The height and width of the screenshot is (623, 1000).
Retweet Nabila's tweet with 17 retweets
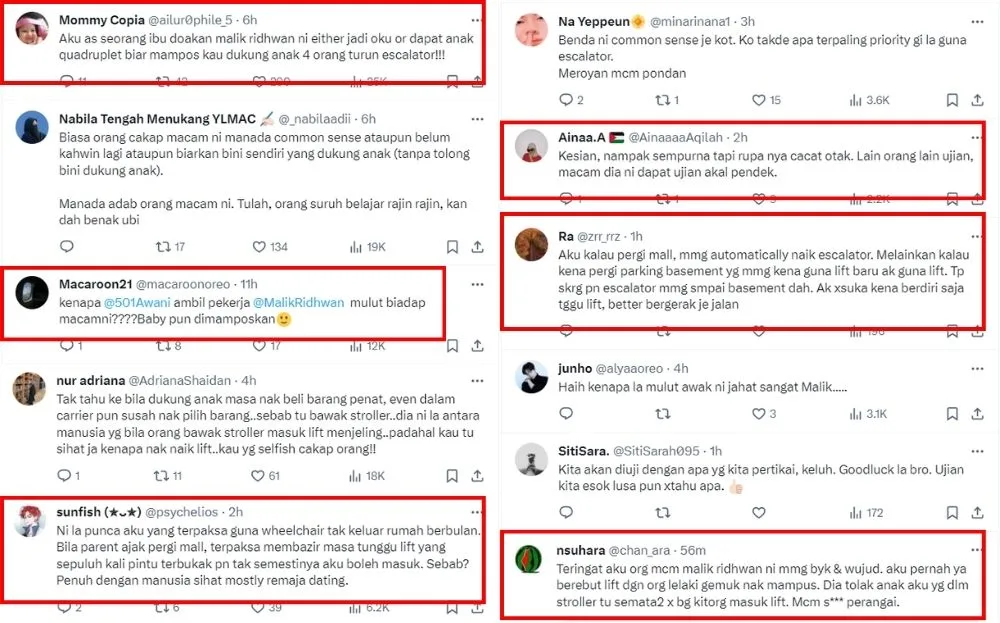[x=165, y=247]
